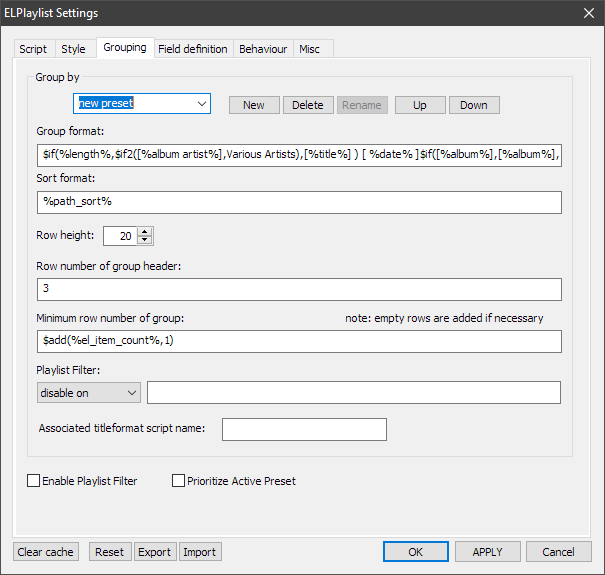
Task: Enable the Playlist Filter checkbox
Action: point(34,481)
